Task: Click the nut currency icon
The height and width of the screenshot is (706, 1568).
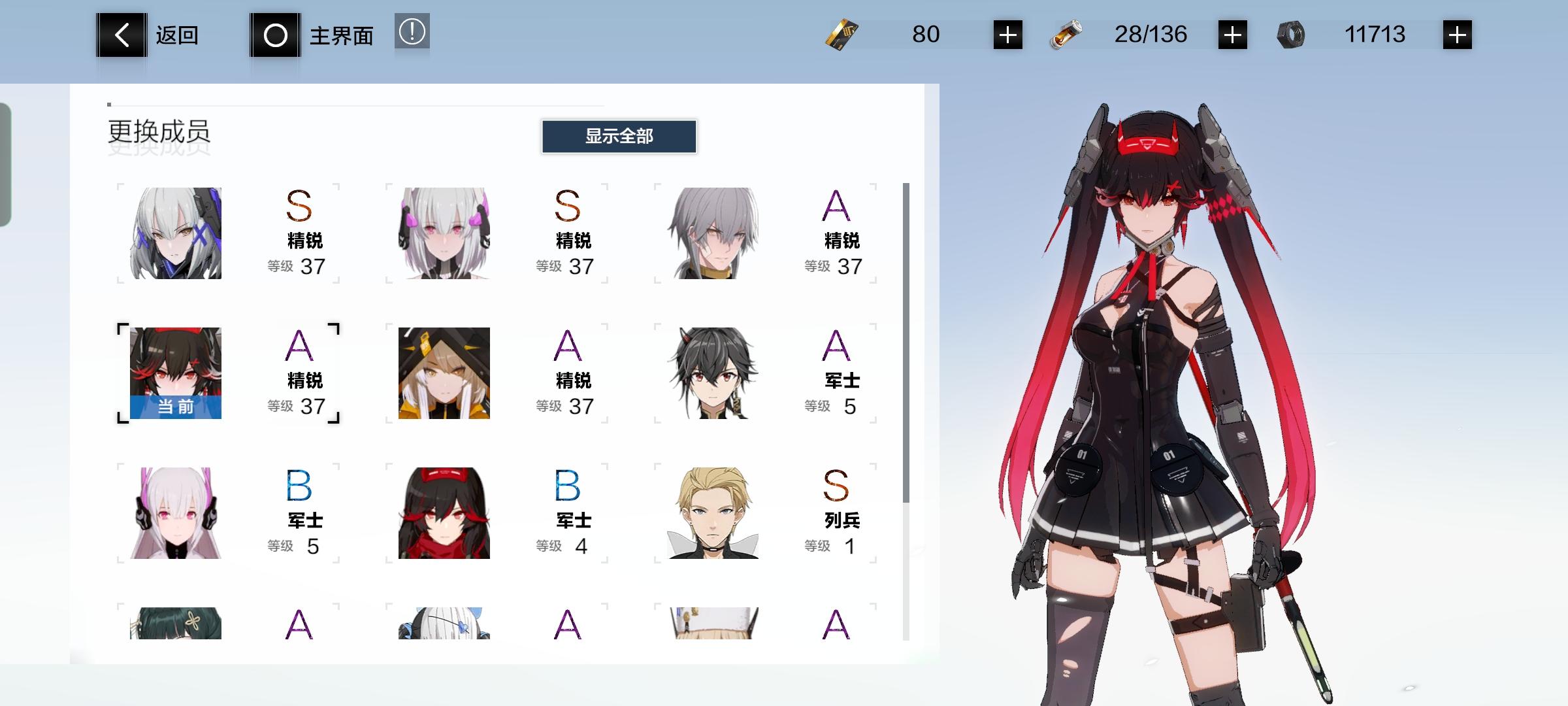Action: click(1291, 35)
